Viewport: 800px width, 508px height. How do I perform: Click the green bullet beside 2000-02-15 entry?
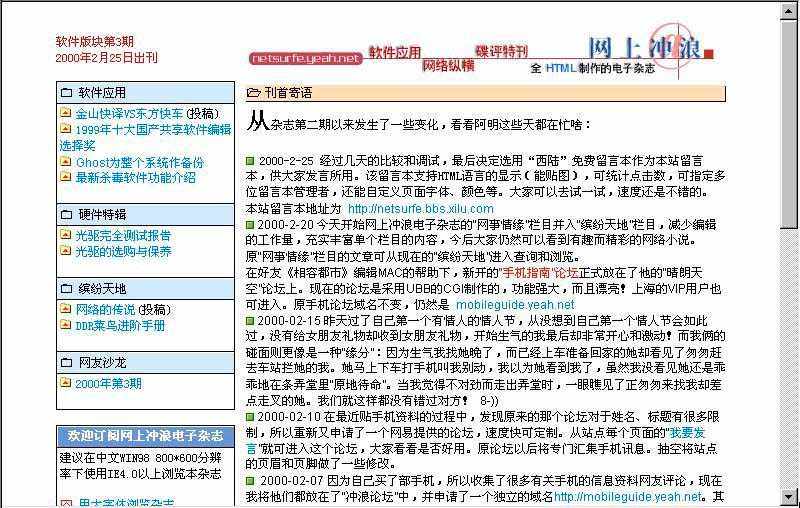pyautogui.click(x=250, y=321)
